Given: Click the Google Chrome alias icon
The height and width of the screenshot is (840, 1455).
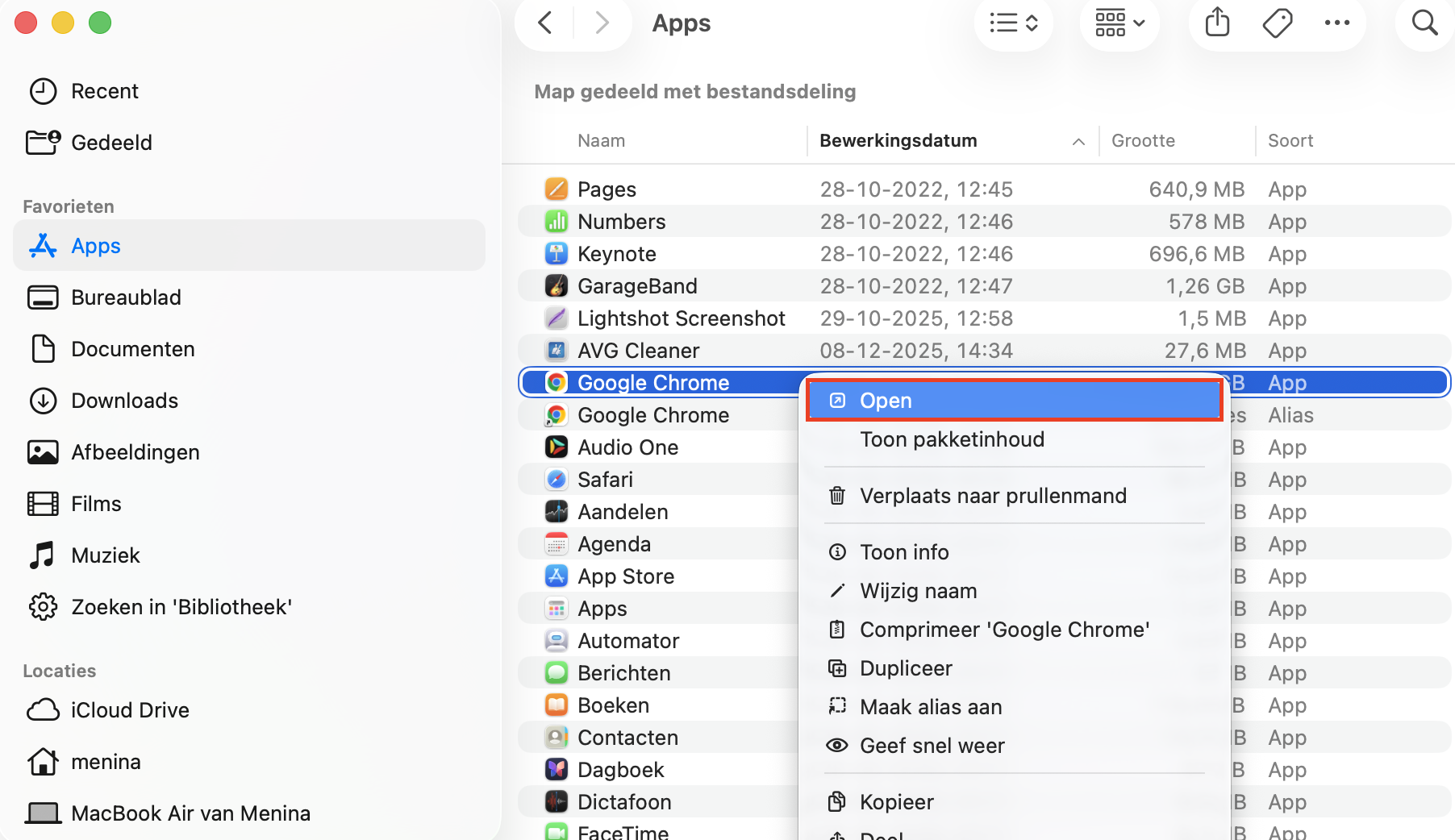Looking at the screenshot, I should [x=557, y=414].
